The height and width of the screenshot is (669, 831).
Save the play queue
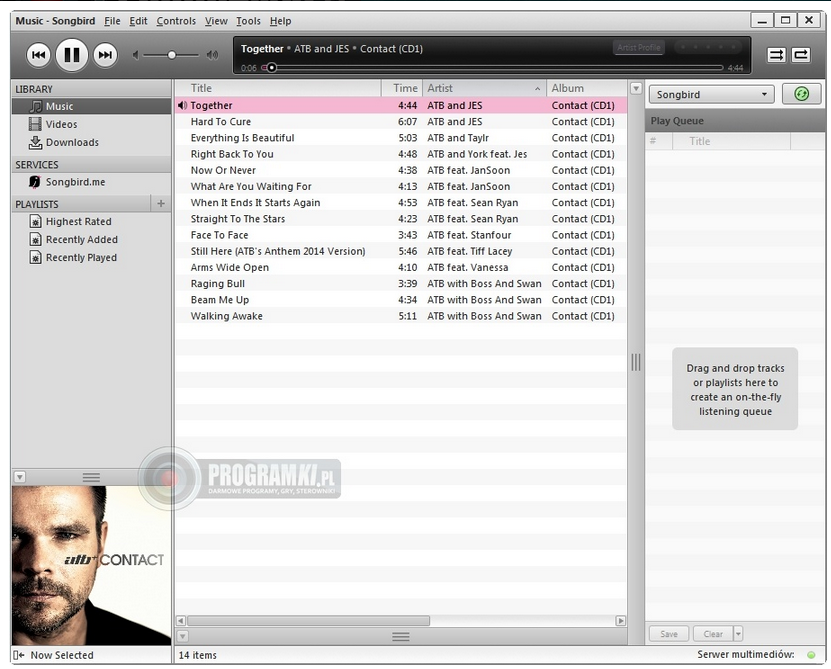669,633
